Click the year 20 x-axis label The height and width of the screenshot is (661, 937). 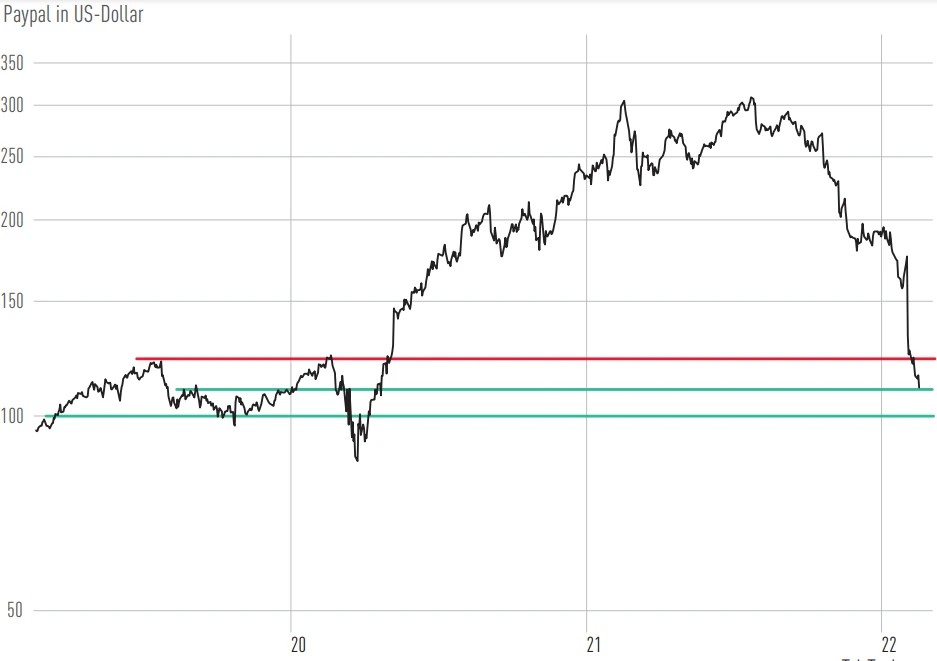point(297,644)
